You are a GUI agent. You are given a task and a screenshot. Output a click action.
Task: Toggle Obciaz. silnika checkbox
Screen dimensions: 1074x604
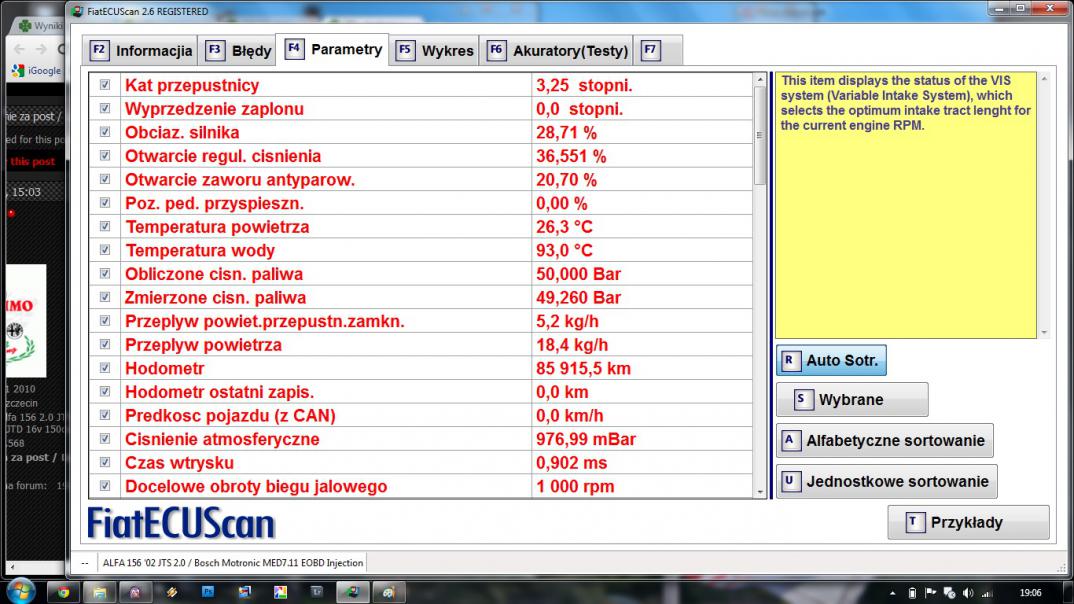click(105, 132)
